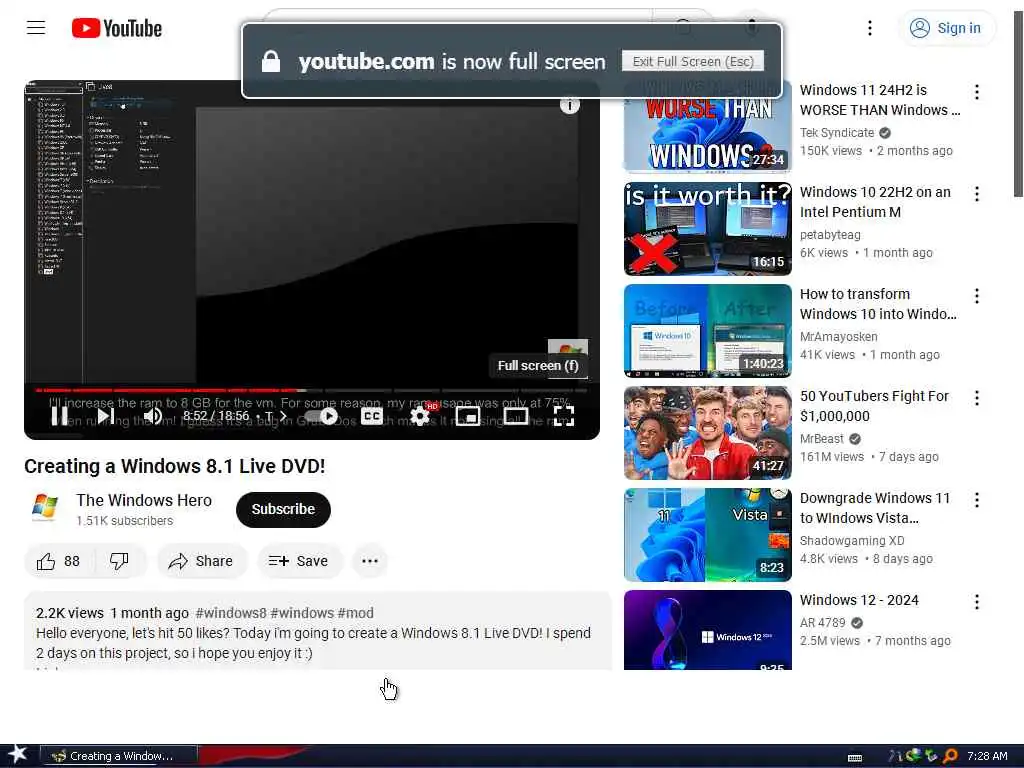Open the header settings three-dot menu
The image size is (1024, 768).
point(869,28)
